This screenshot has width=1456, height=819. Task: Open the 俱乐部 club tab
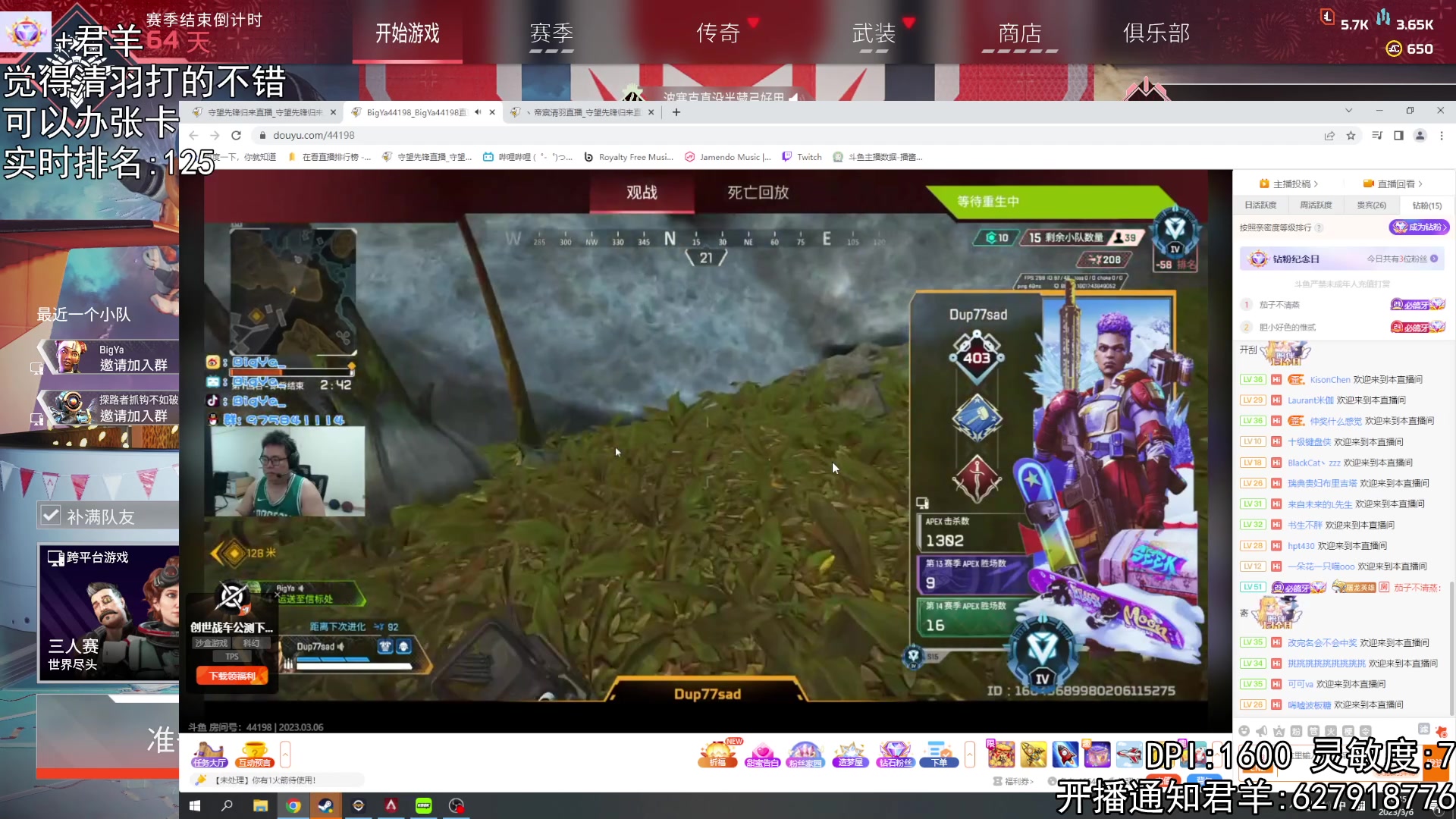tap(1156, 33)
